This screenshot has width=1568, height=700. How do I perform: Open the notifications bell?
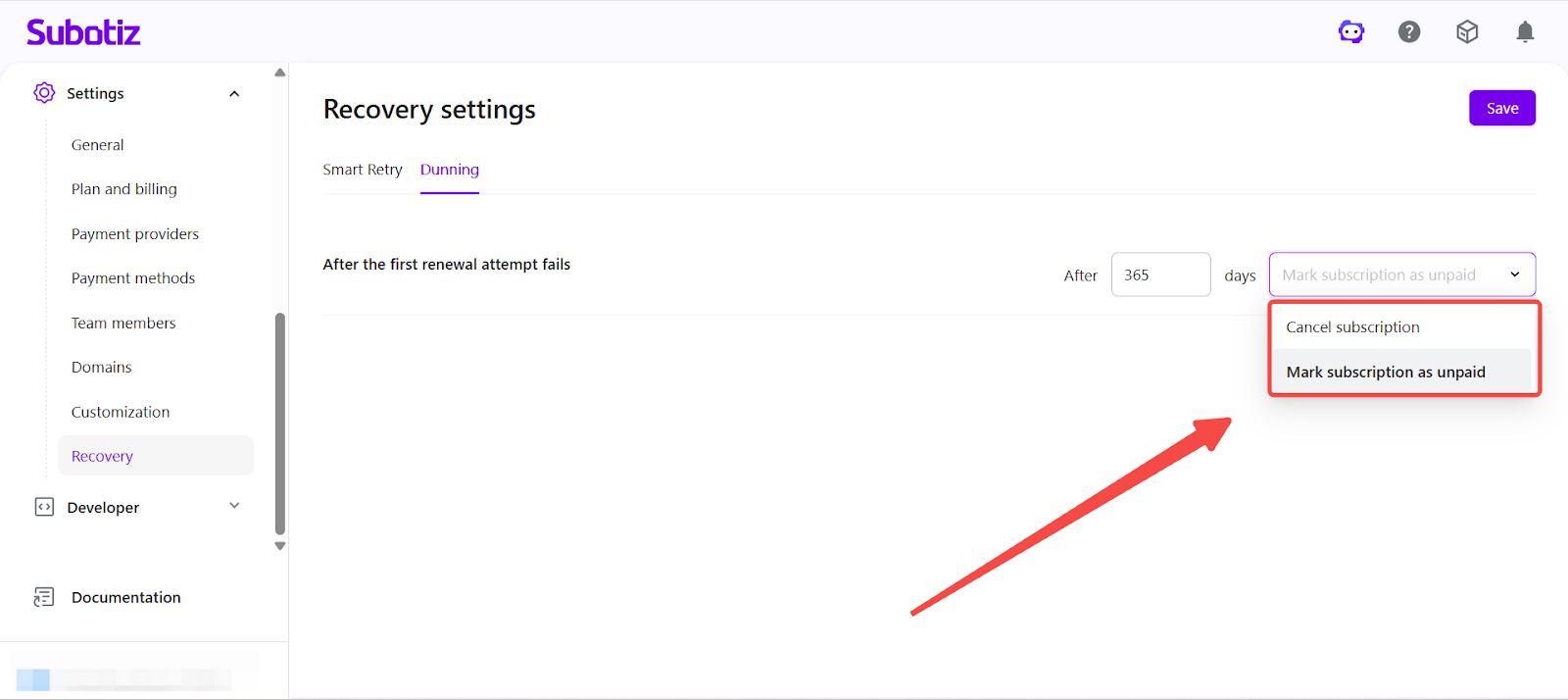(1525, 32)
